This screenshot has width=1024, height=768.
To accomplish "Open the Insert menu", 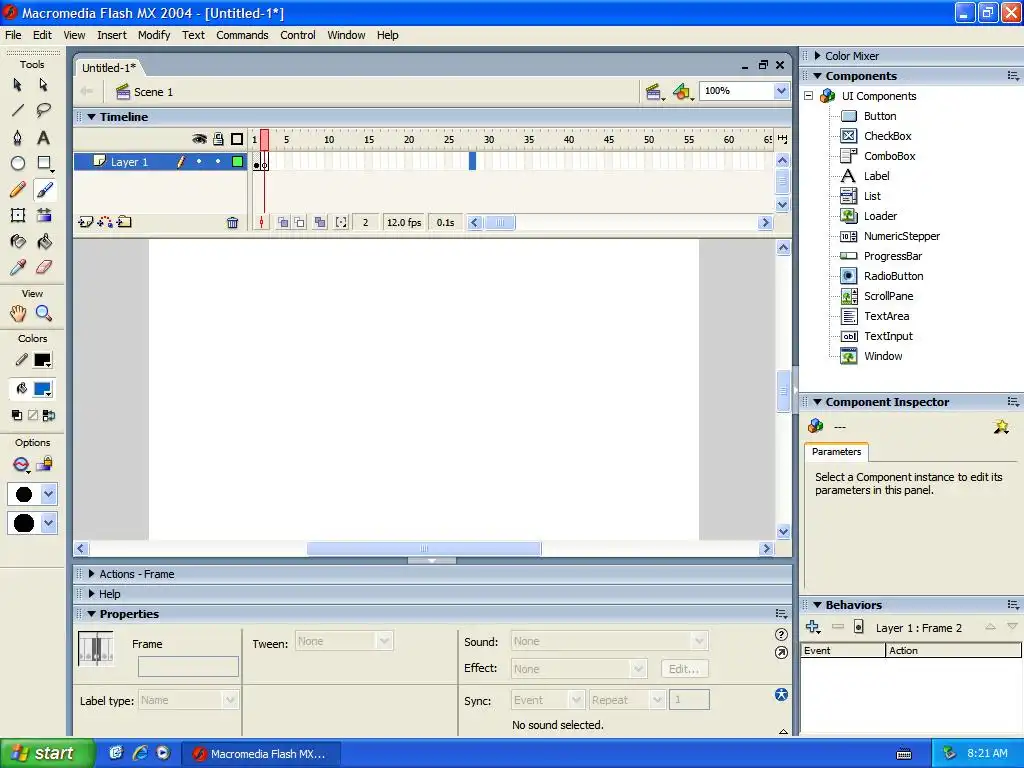I will [112, 35].
